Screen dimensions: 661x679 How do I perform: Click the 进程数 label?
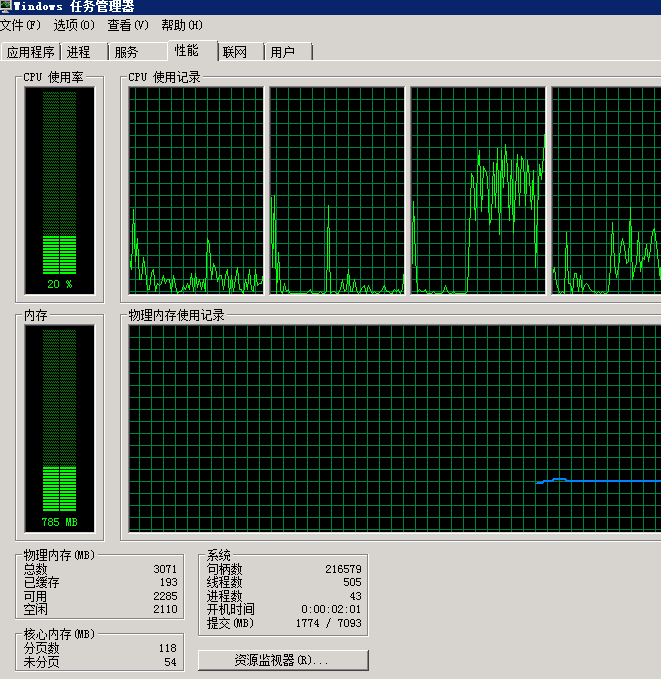point(224,596)
